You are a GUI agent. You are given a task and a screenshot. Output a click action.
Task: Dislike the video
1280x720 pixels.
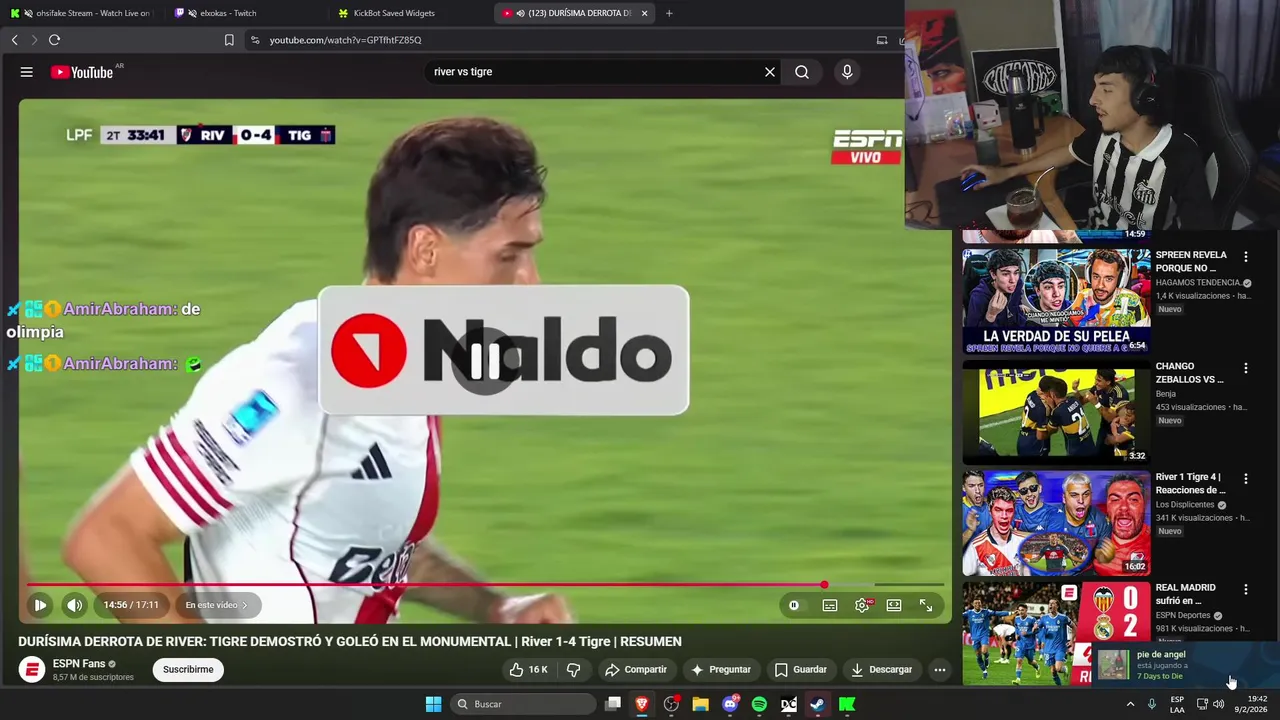pos(574,669)
